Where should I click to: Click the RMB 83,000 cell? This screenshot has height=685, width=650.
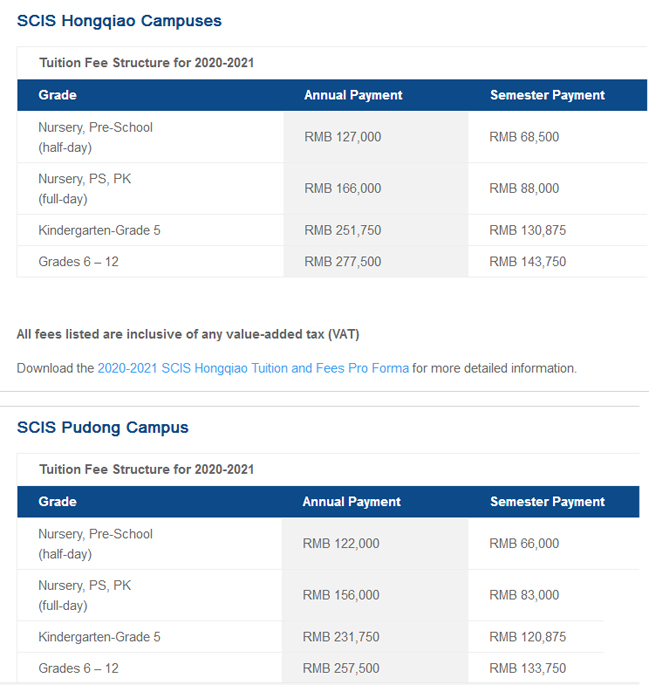pyautogui.click(x=523, y=595)
